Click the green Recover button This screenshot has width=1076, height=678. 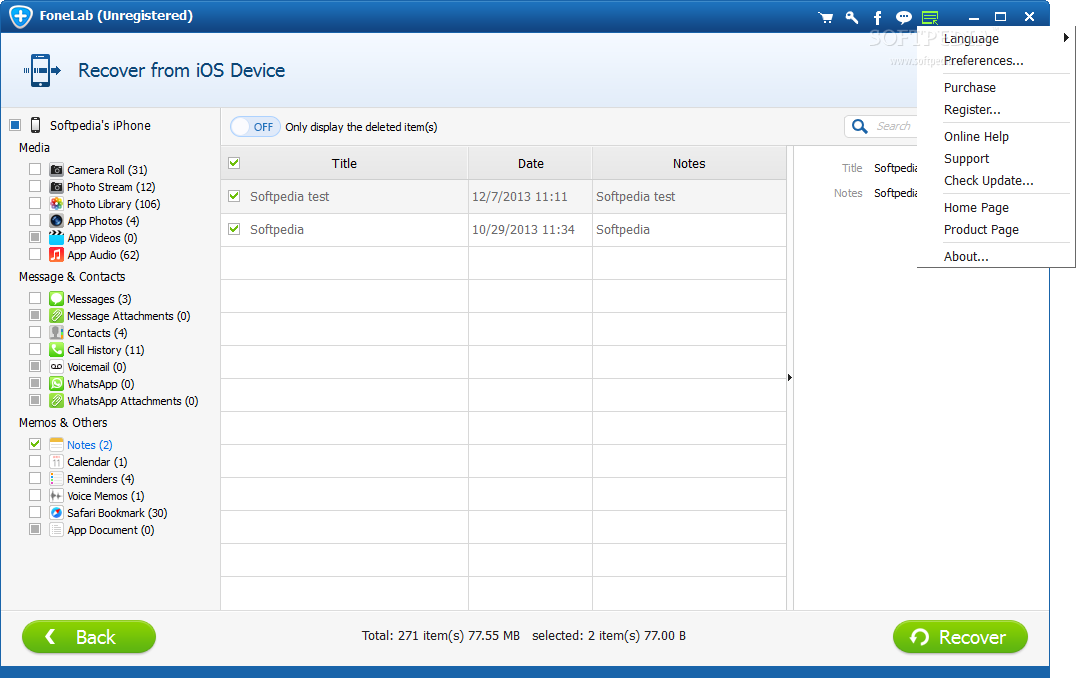point(960,637)
